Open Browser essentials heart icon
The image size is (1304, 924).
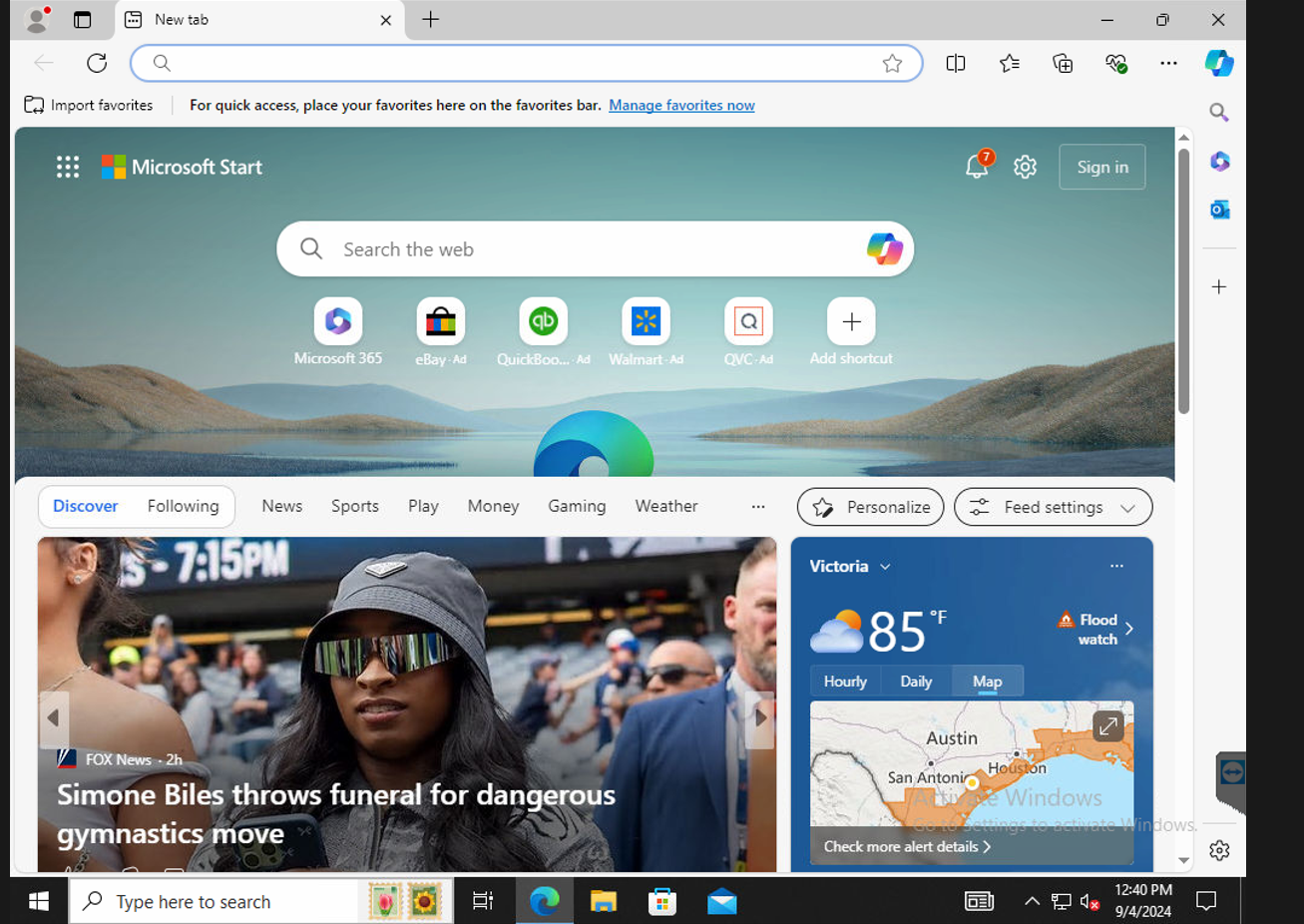1115,63
